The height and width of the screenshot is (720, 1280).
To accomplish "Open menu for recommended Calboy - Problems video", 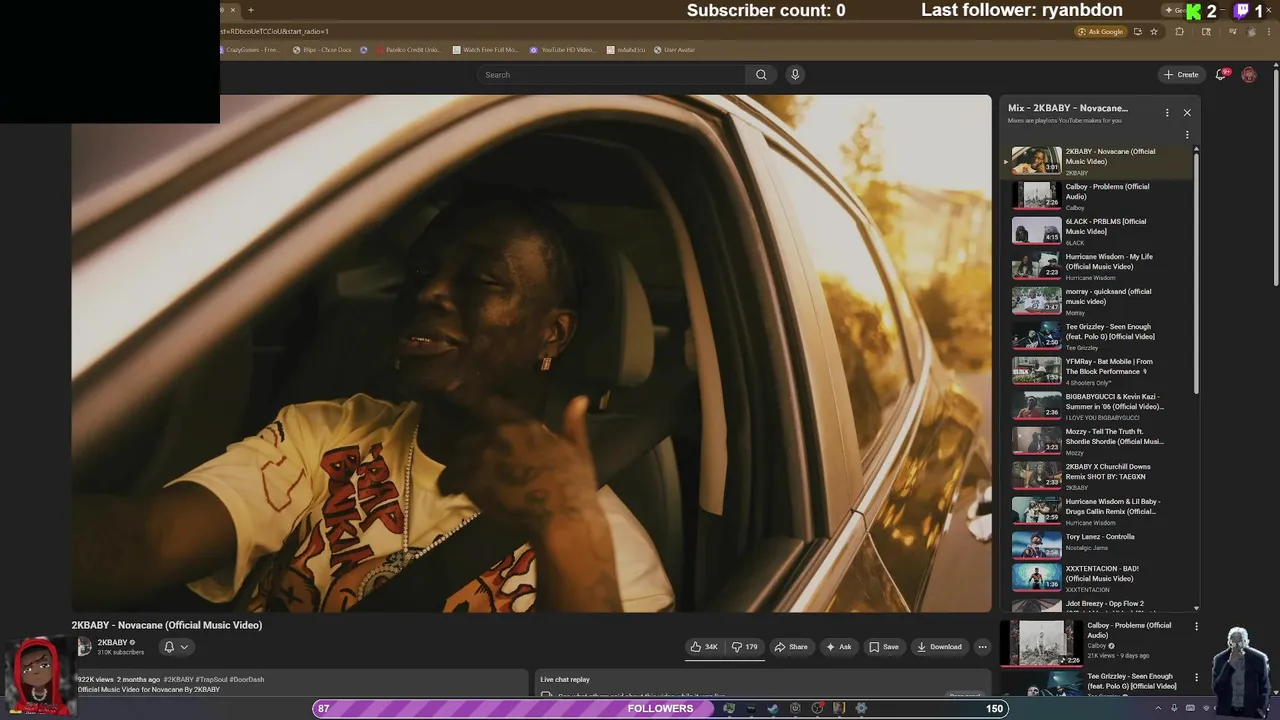I will coord(1196,626).
